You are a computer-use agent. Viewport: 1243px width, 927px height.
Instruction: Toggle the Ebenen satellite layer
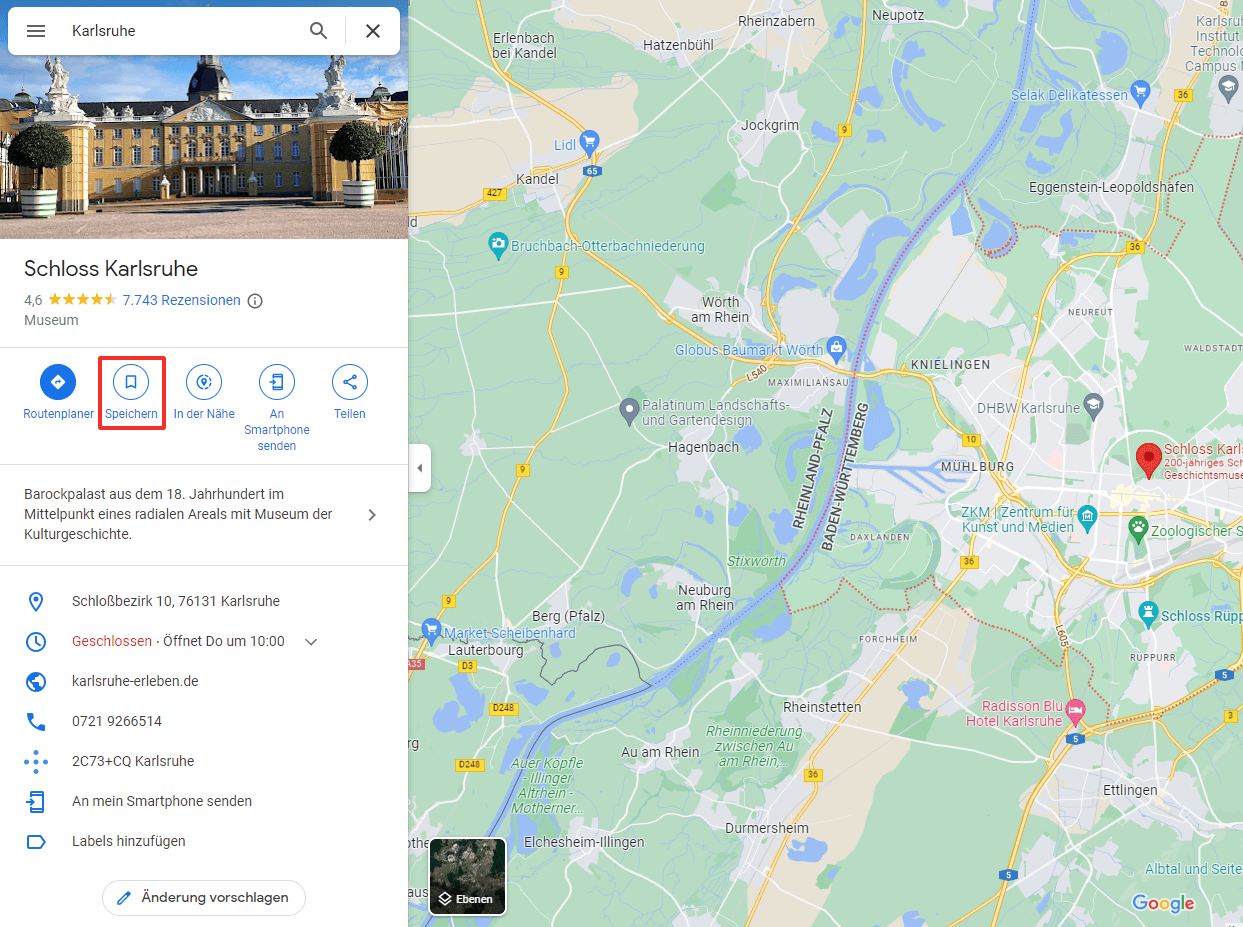point(467,876)
